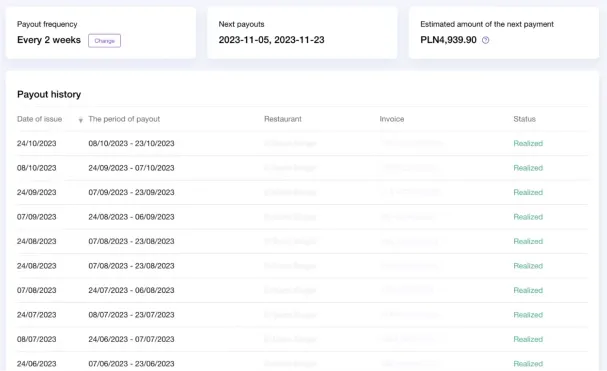This screenshot has height=371, width=607.
Task: Select date of issue 08/10/2023 cell
Action: 36,168
